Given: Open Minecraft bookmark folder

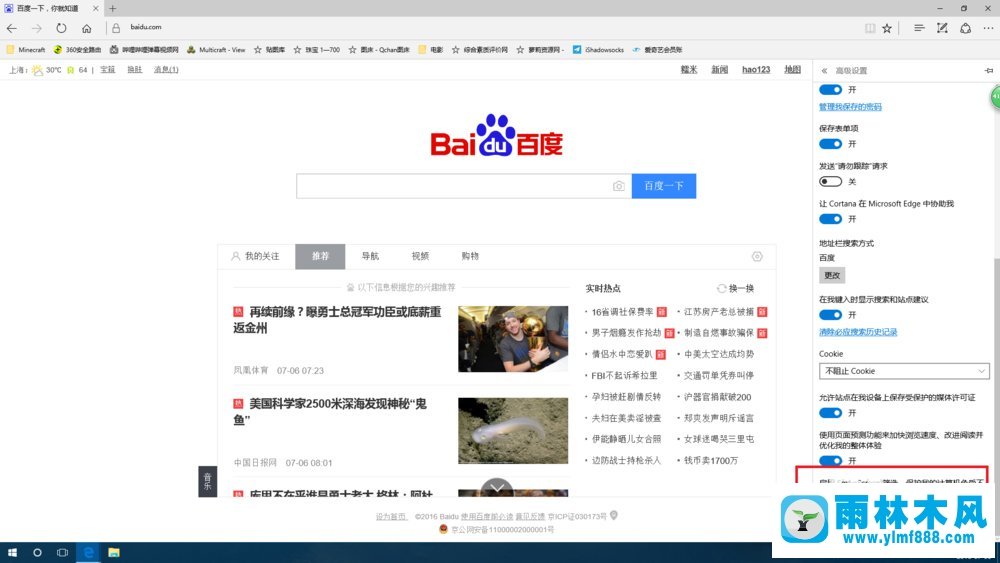Looking at the screenshot, I should (x=26, y=50).
